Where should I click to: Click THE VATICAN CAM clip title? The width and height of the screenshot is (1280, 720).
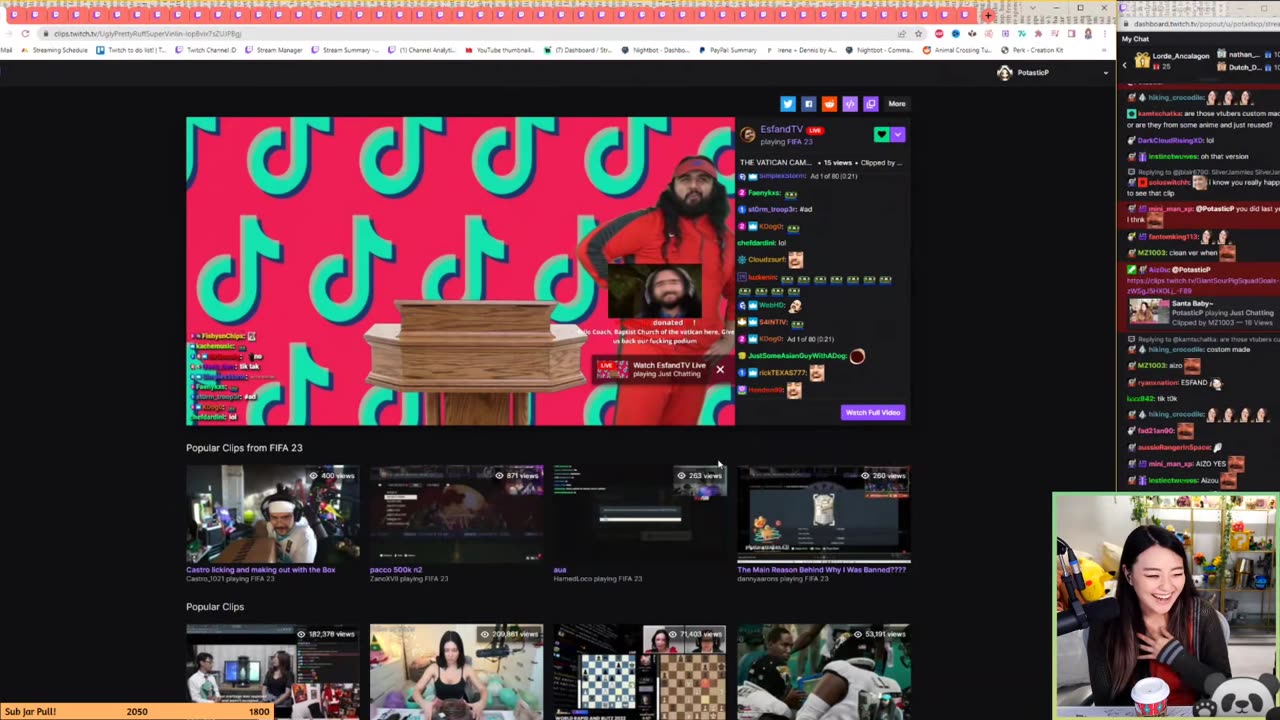(x=776, y=162)
